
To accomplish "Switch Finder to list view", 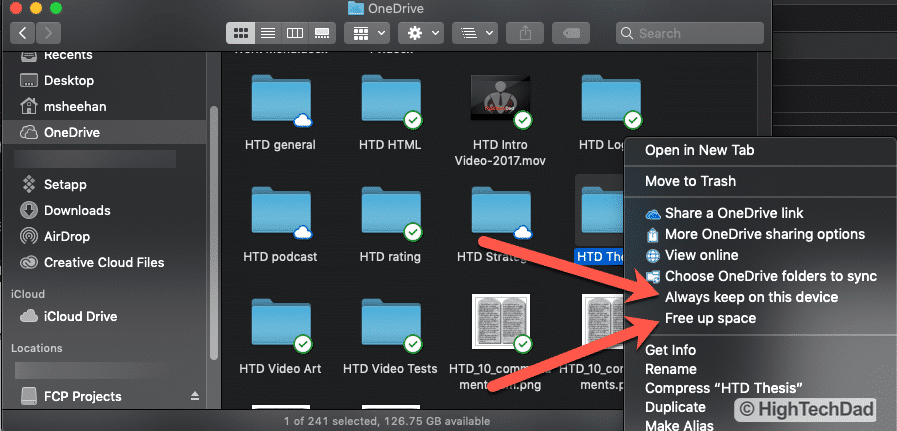I will tap(268, 33).
